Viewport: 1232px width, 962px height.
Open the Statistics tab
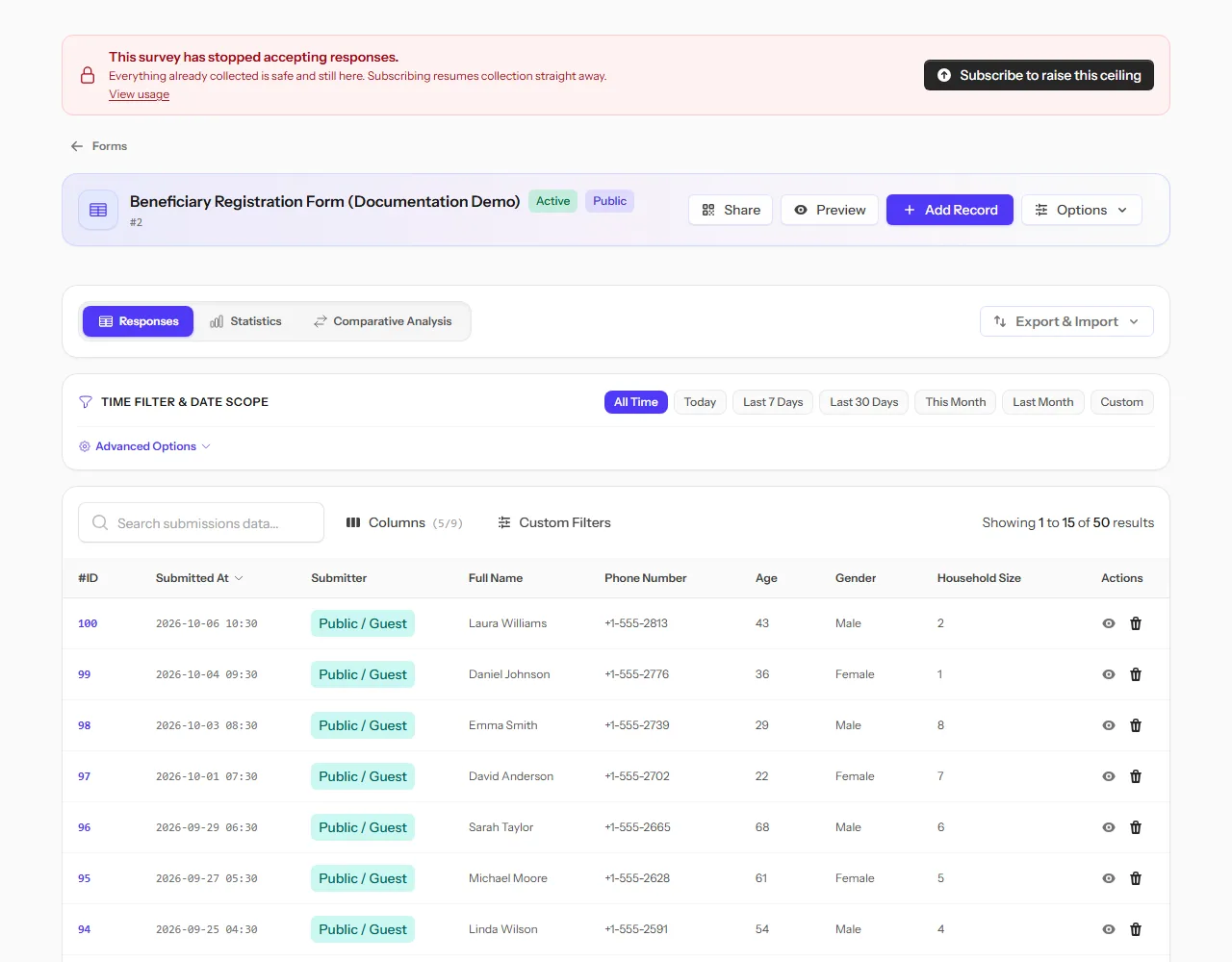[x=246, y=321]
